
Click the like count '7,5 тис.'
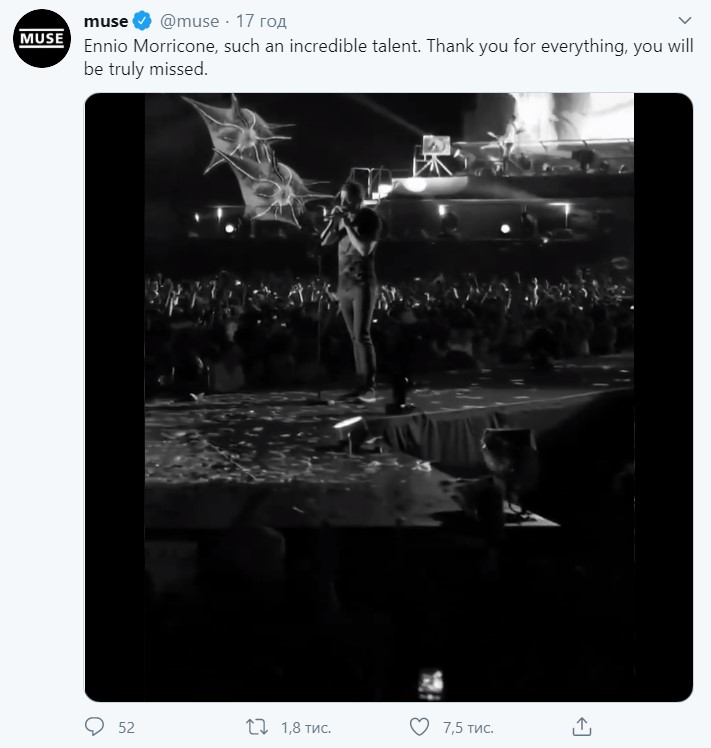(467, 727)
